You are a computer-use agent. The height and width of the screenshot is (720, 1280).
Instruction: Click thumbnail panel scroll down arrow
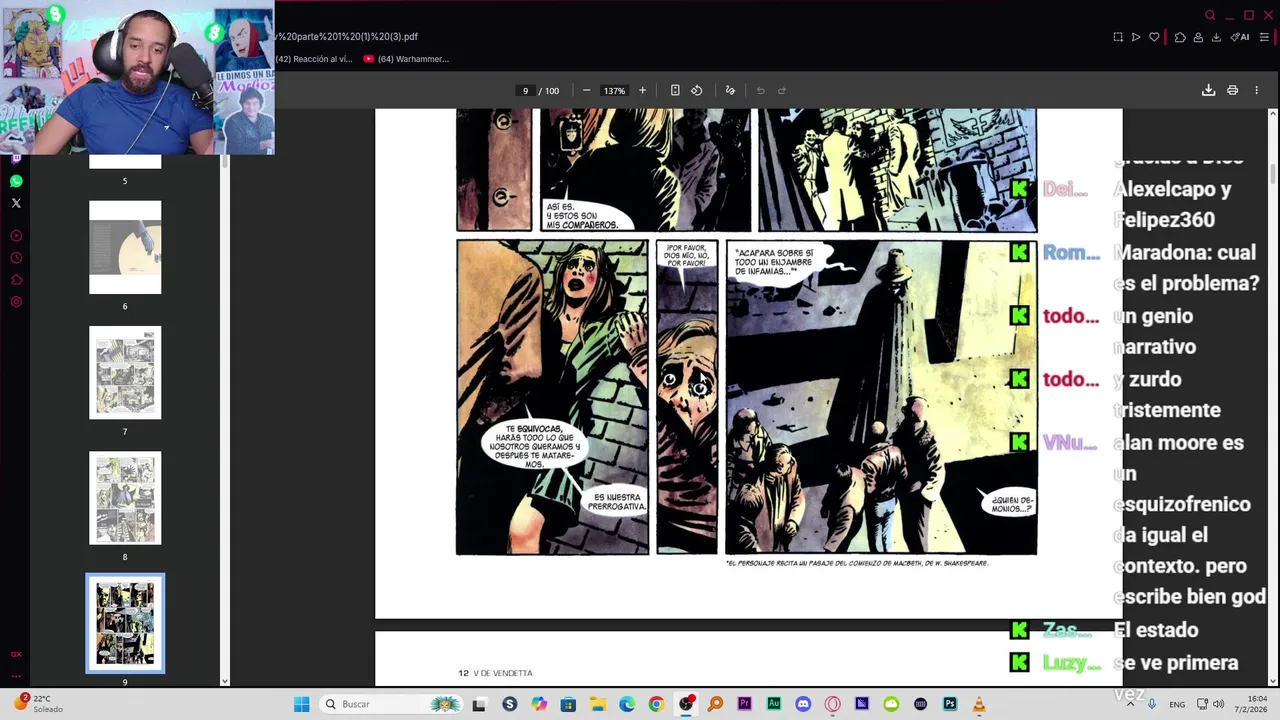point(224,681)
